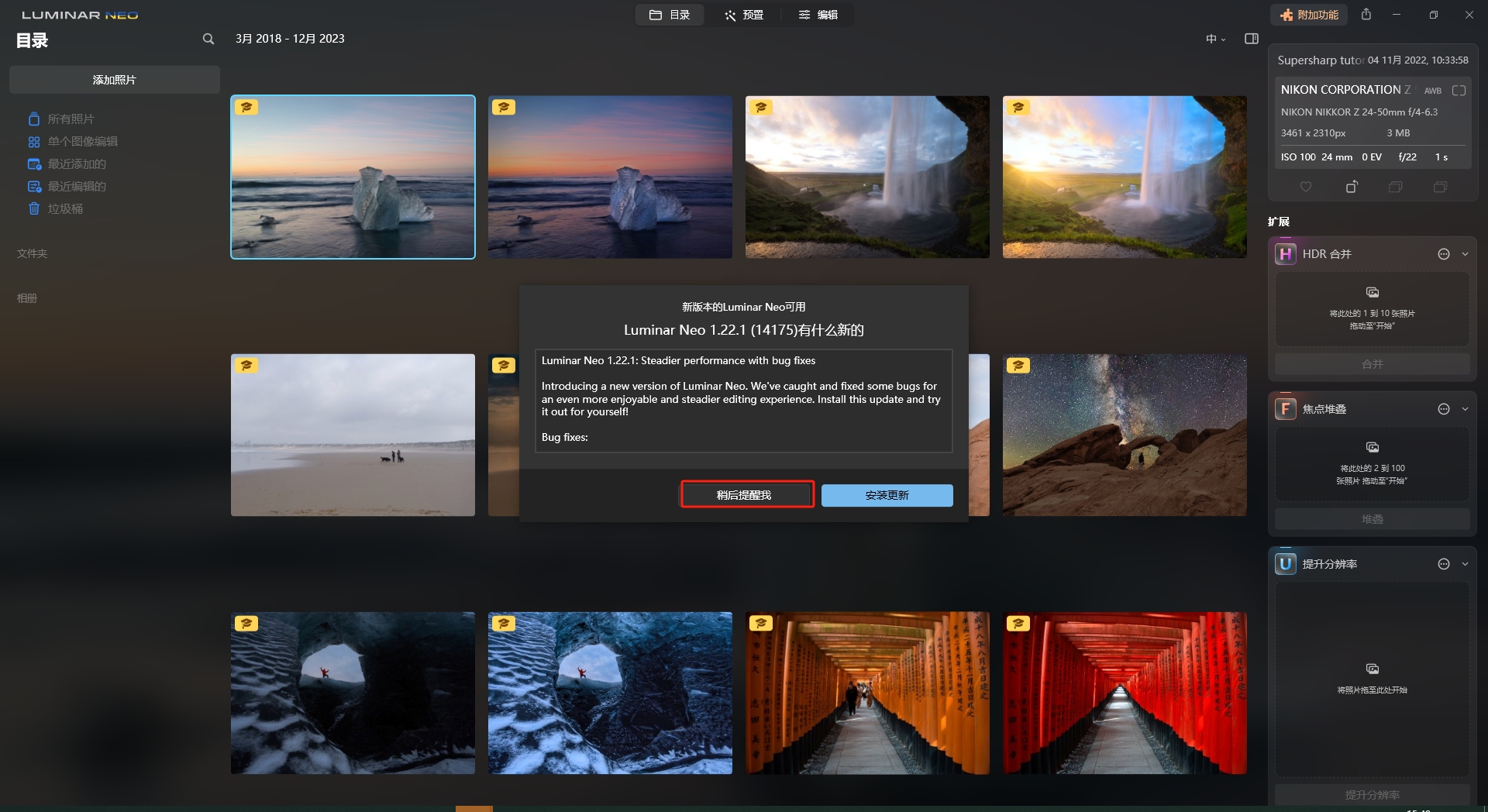This screenshot has width=1488, height=812.
Task: Open HDR 合并 more options menu
Action: click(x=1444, y=254)
